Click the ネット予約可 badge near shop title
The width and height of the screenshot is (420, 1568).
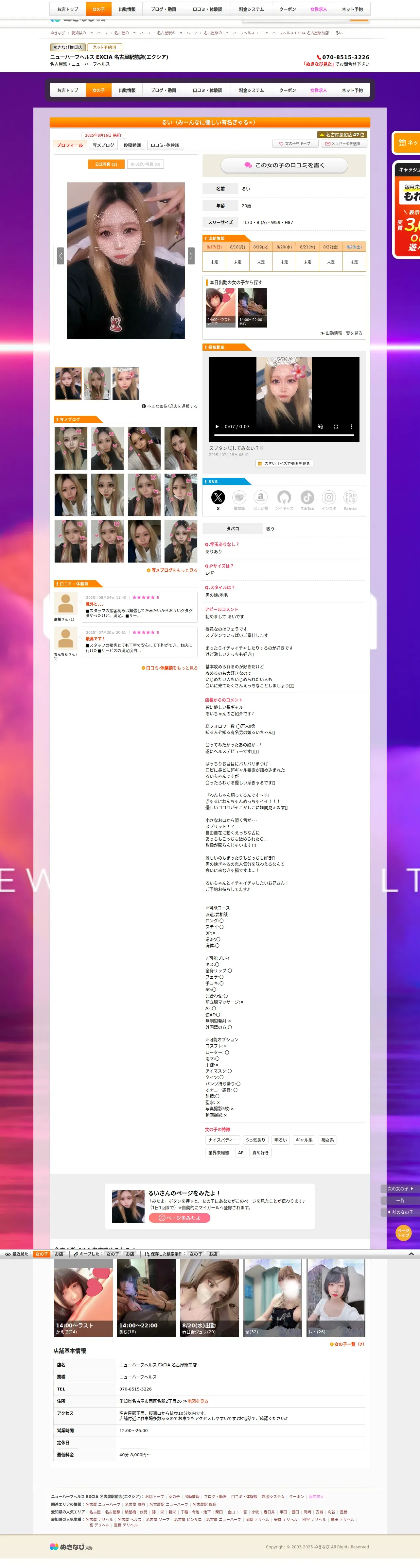click(x=105, y=47)
